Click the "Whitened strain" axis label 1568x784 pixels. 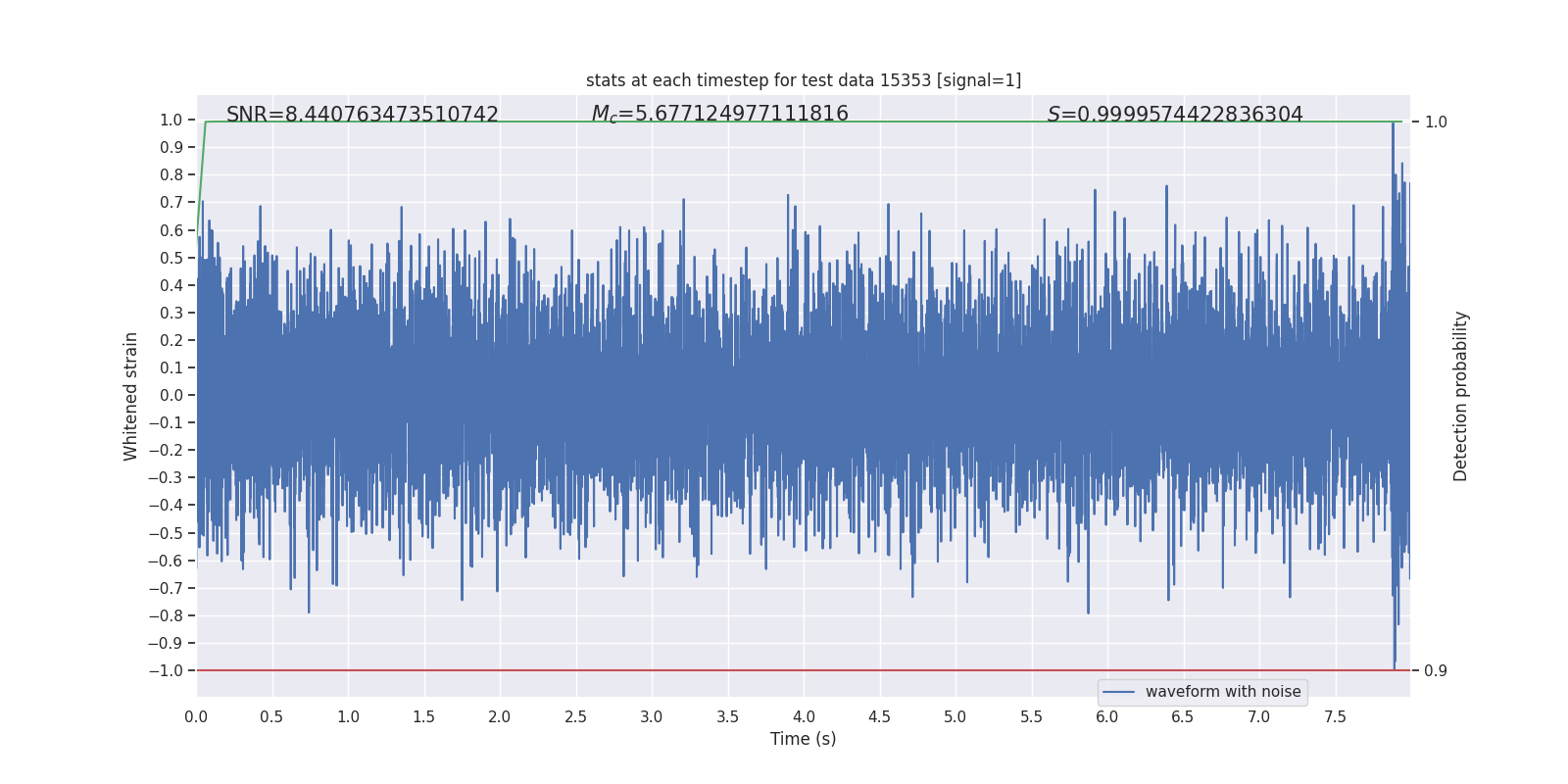click(x=131, y=396)
